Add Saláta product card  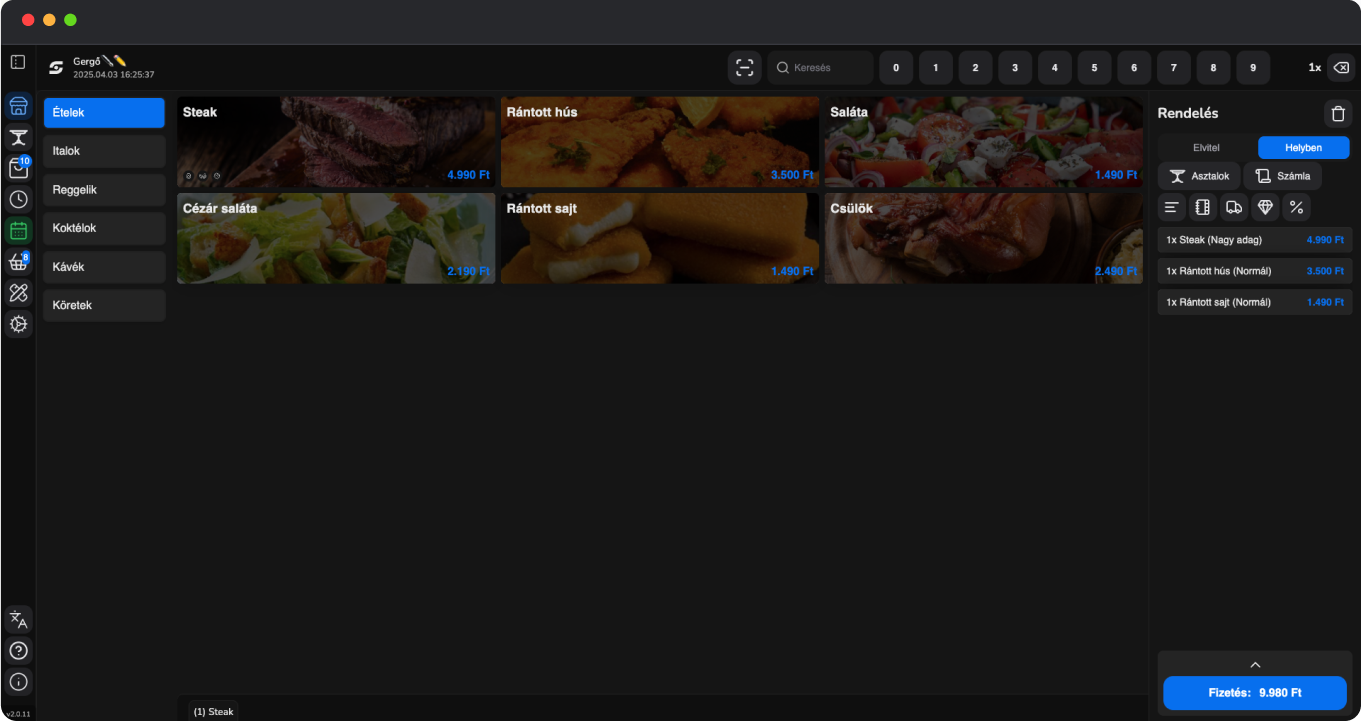(984, 142)
